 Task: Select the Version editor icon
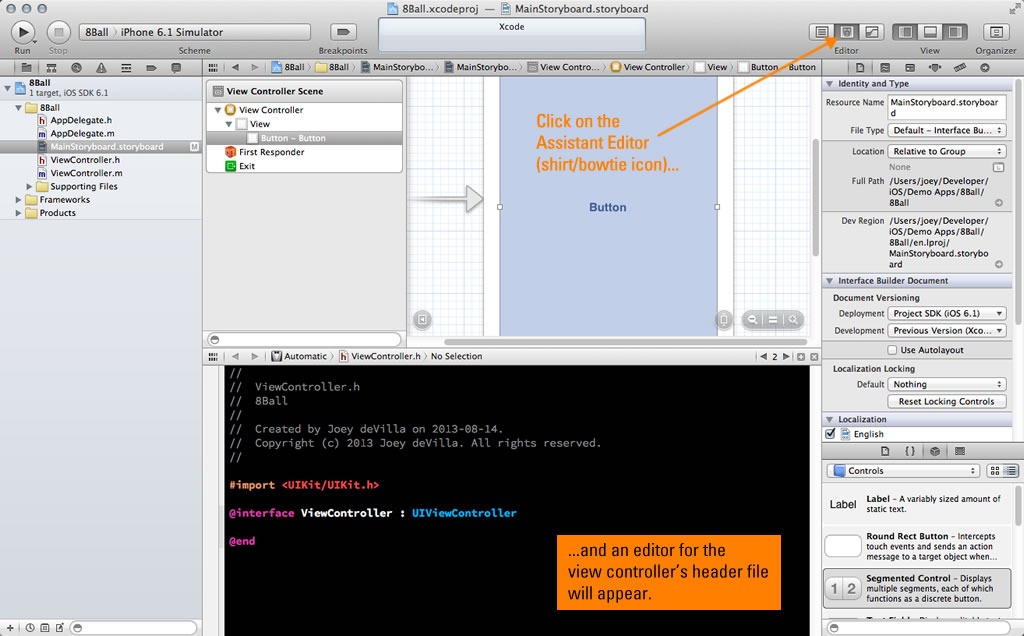(x=872, y=32)
